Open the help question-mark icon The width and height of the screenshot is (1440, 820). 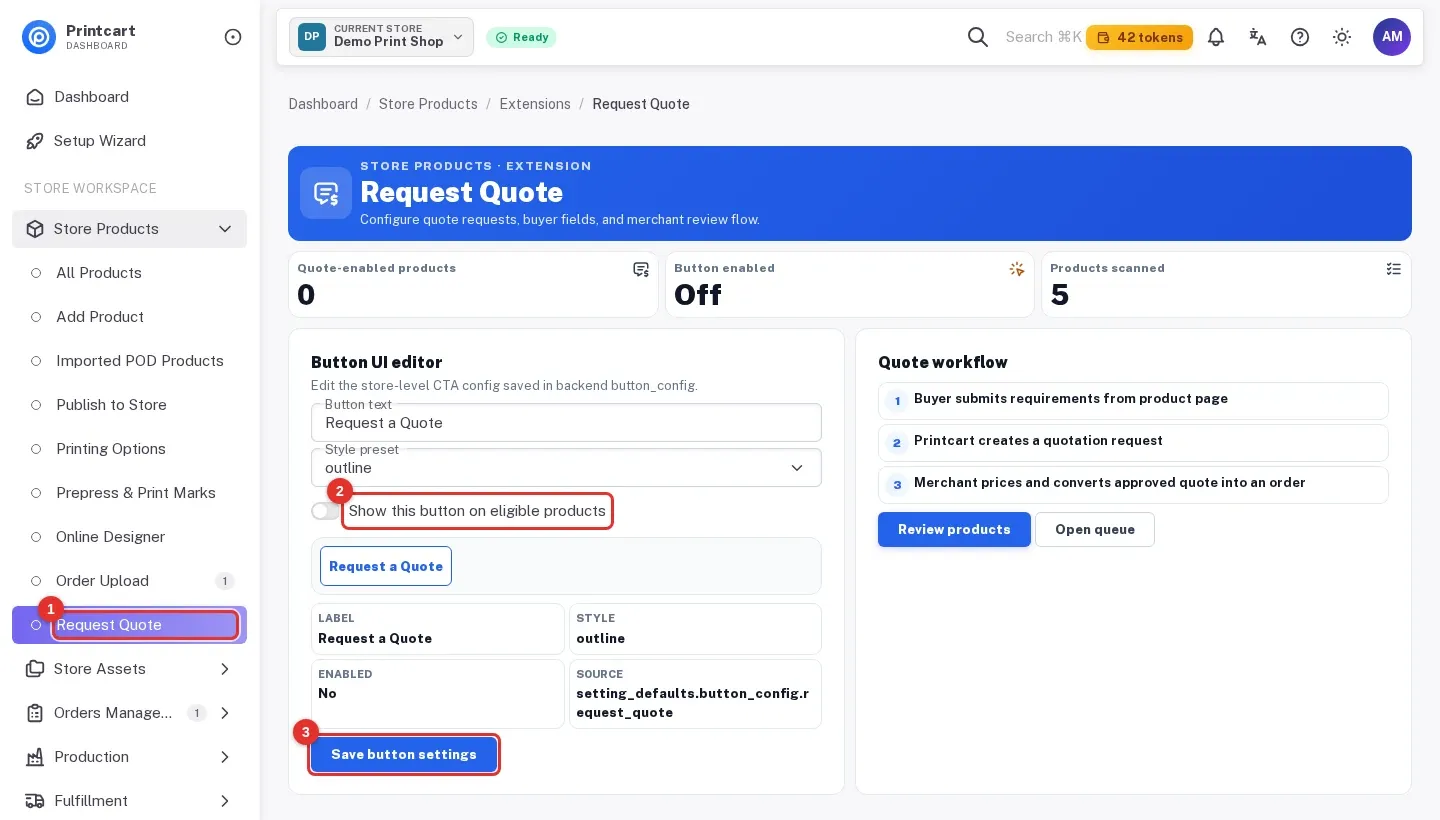pos(1300,37)
